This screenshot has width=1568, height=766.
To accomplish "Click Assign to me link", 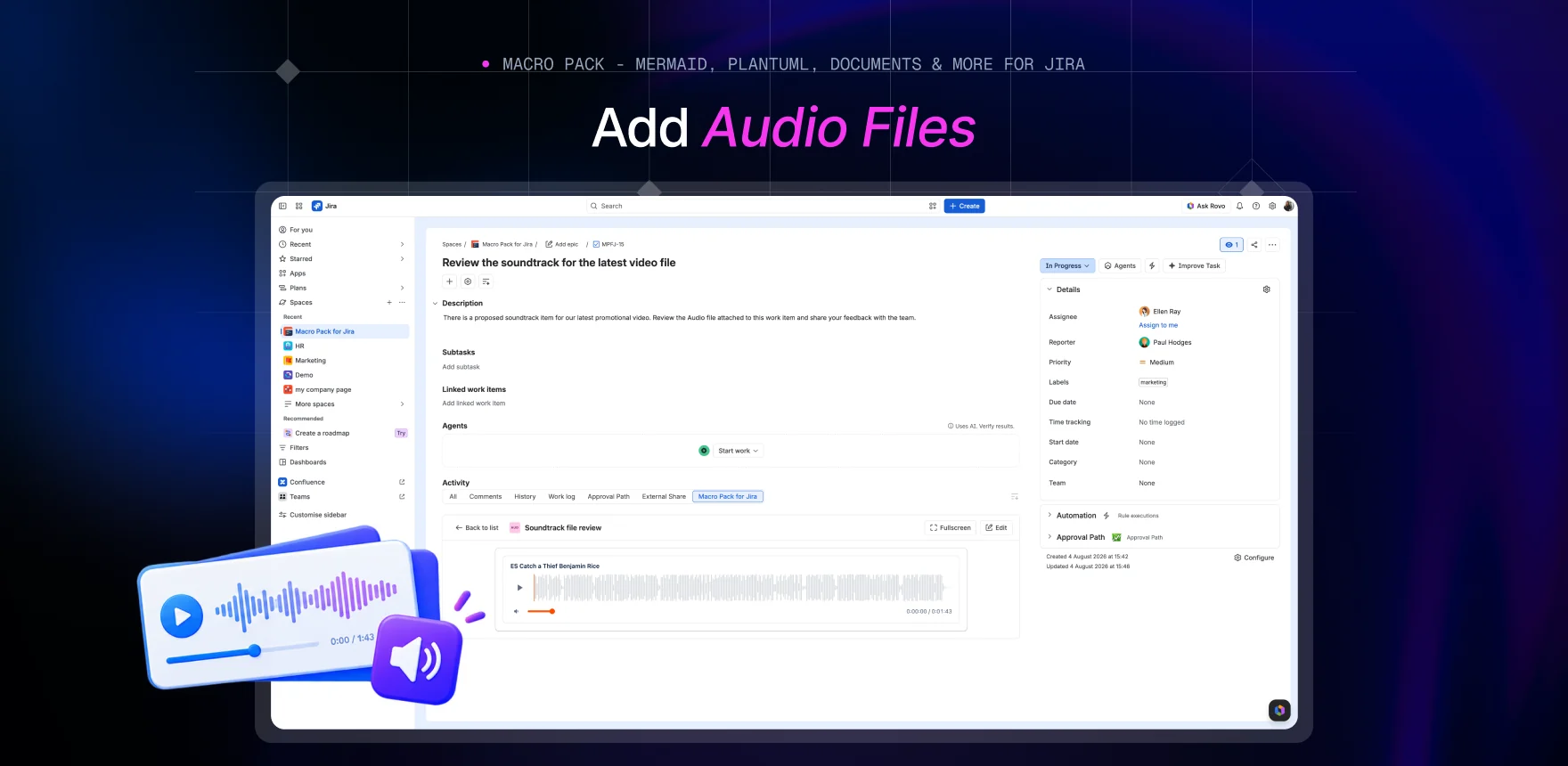I will [1158, 325].
